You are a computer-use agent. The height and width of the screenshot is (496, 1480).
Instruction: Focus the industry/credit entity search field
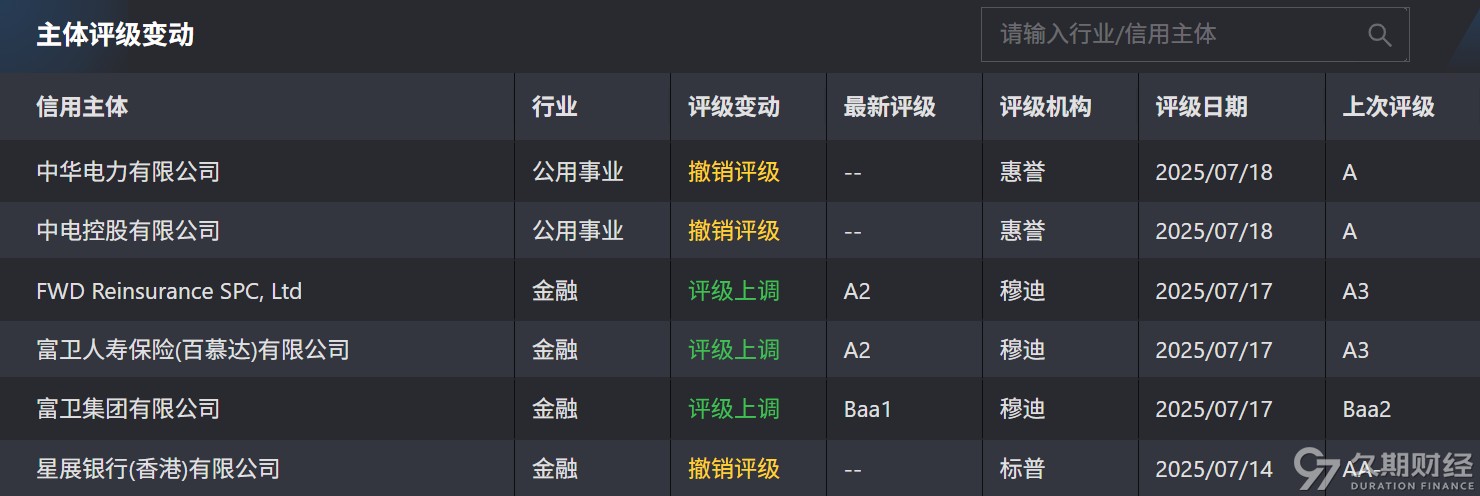pos(1194,35)
